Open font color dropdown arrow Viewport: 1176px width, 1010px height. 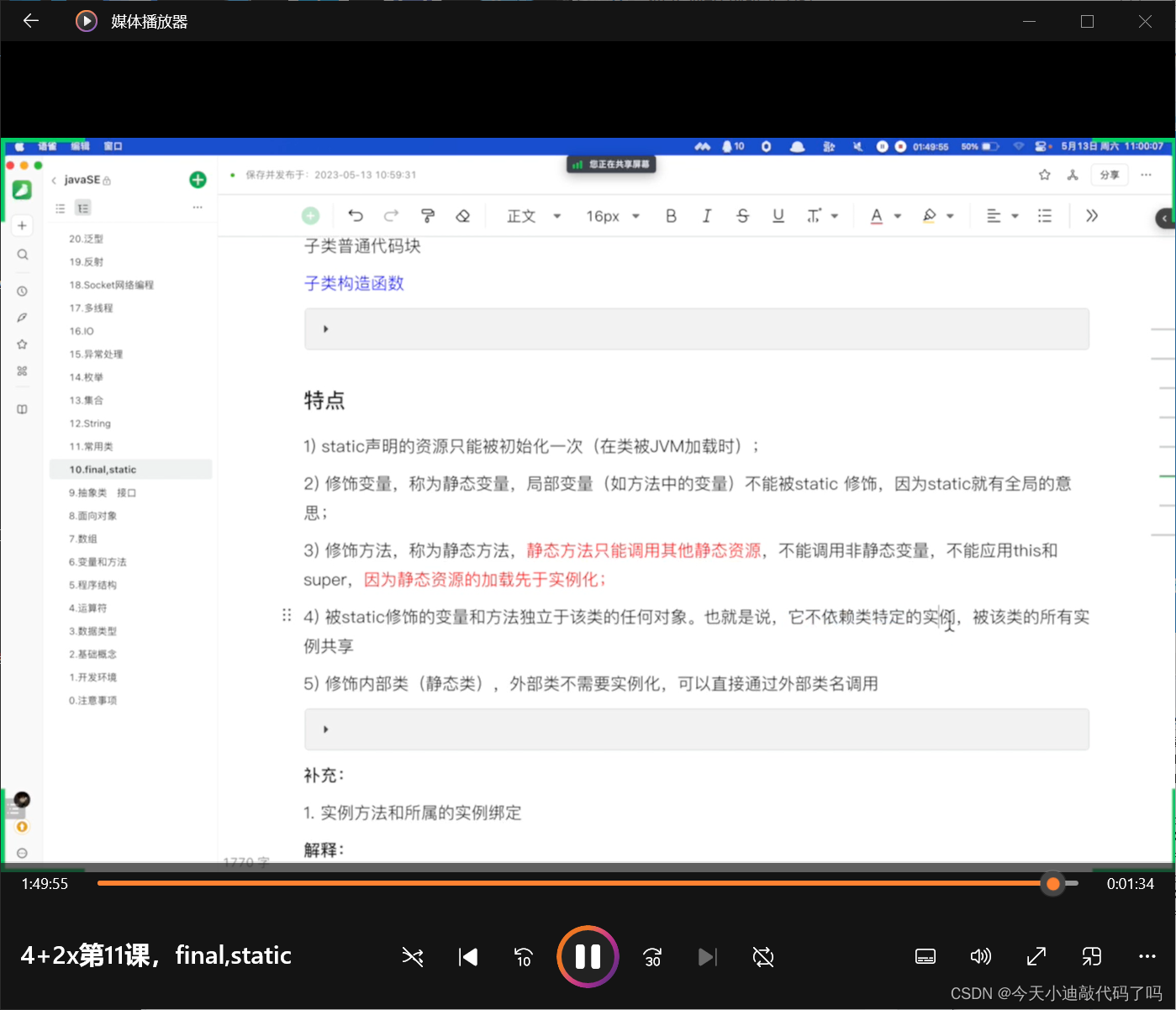coord(898,216)
